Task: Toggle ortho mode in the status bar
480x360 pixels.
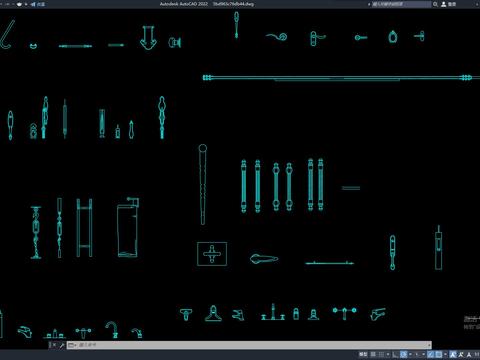Action: coord(395,354)
